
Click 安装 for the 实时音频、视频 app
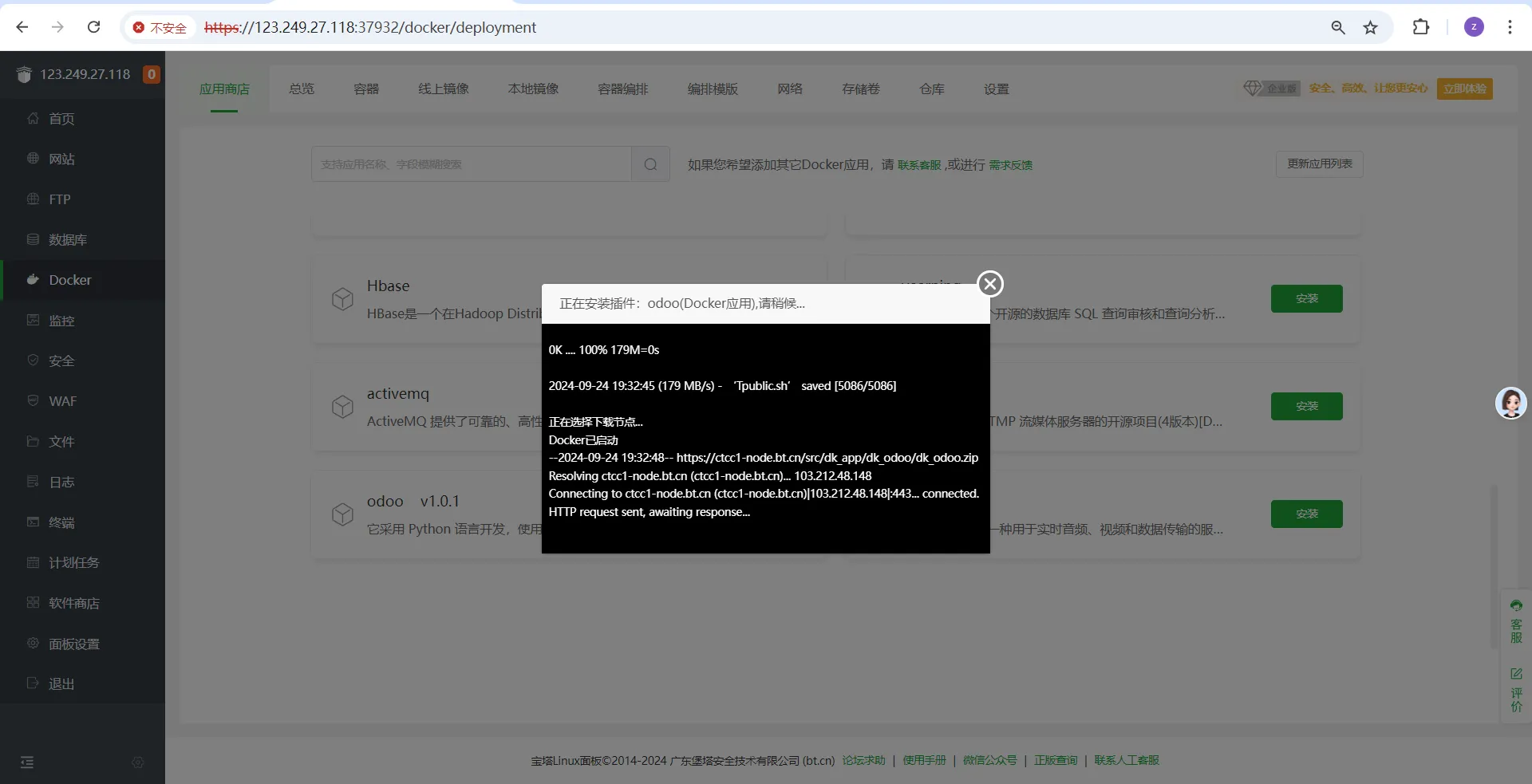(1307, 514)
